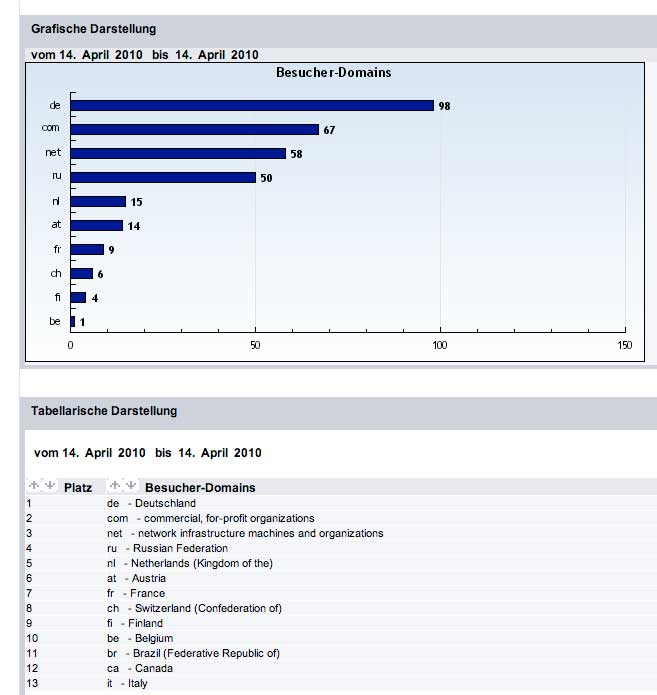The height and width of the screenshot is (695, 657).
Task: Sort Besucher-Domains column descending
Action: 131,486
